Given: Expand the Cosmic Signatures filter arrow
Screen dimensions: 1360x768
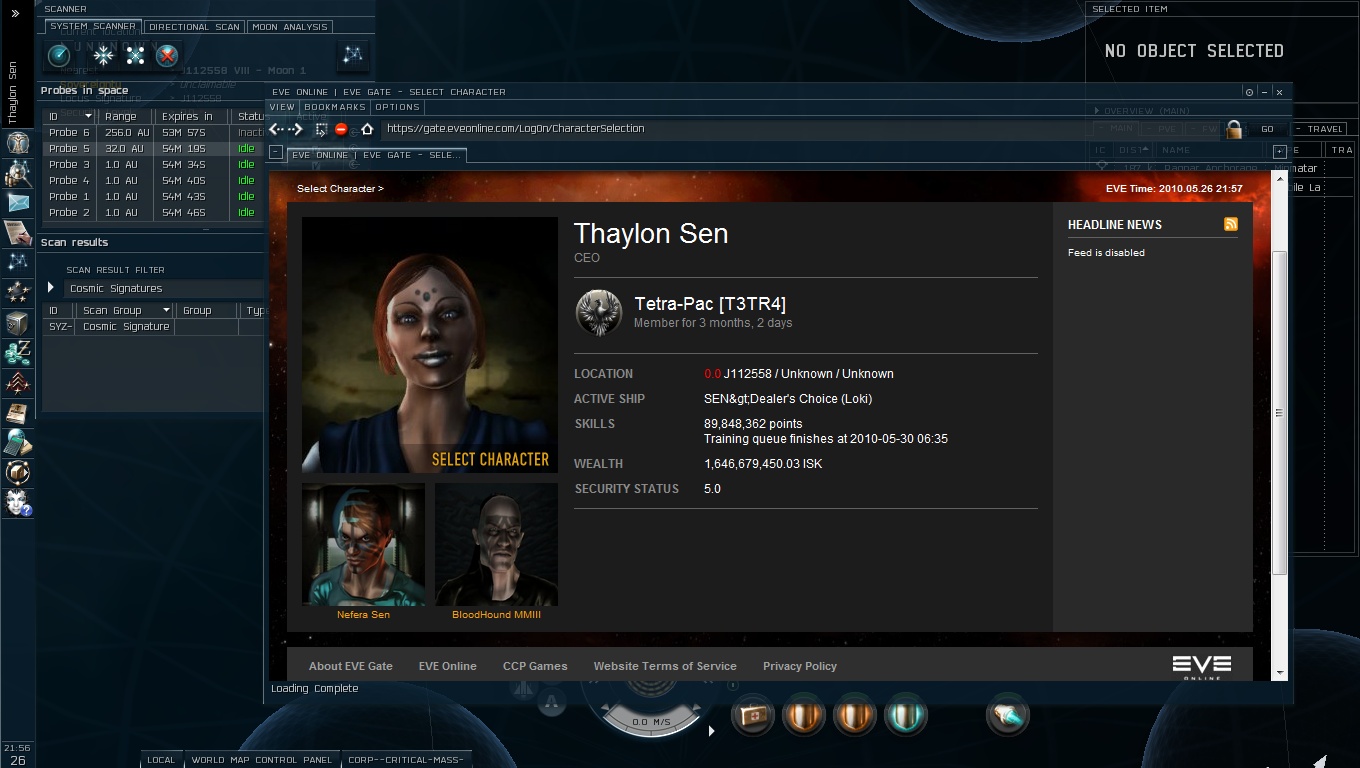Looking at the screenshot, I should 51,288.
